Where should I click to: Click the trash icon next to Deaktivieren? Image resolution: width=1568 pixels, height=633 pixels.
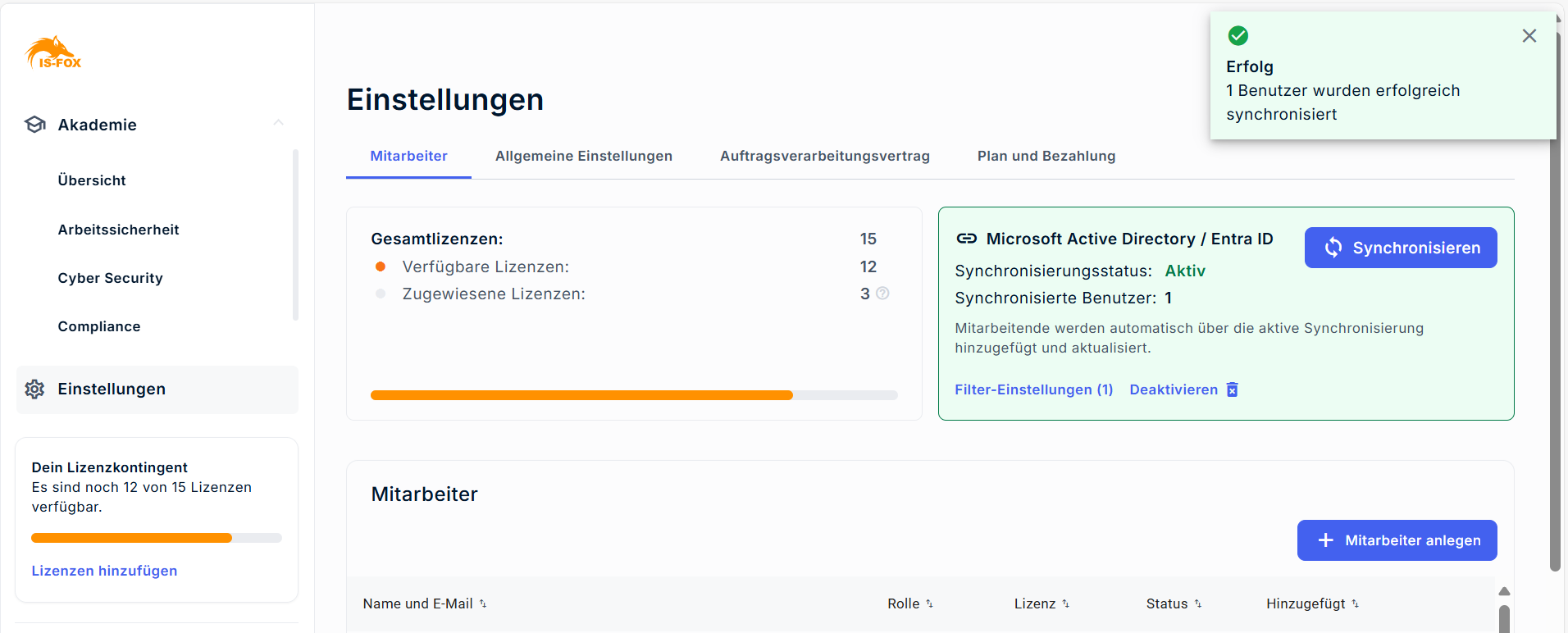(x=1232, y=389)
